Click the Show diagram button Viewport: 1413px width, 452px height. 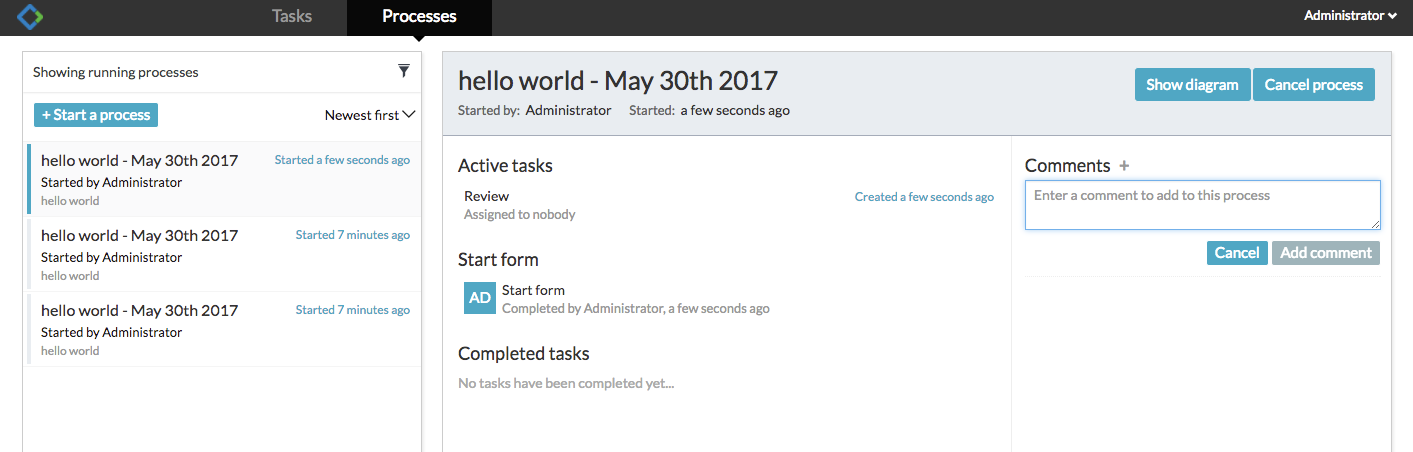point(1193,85)
